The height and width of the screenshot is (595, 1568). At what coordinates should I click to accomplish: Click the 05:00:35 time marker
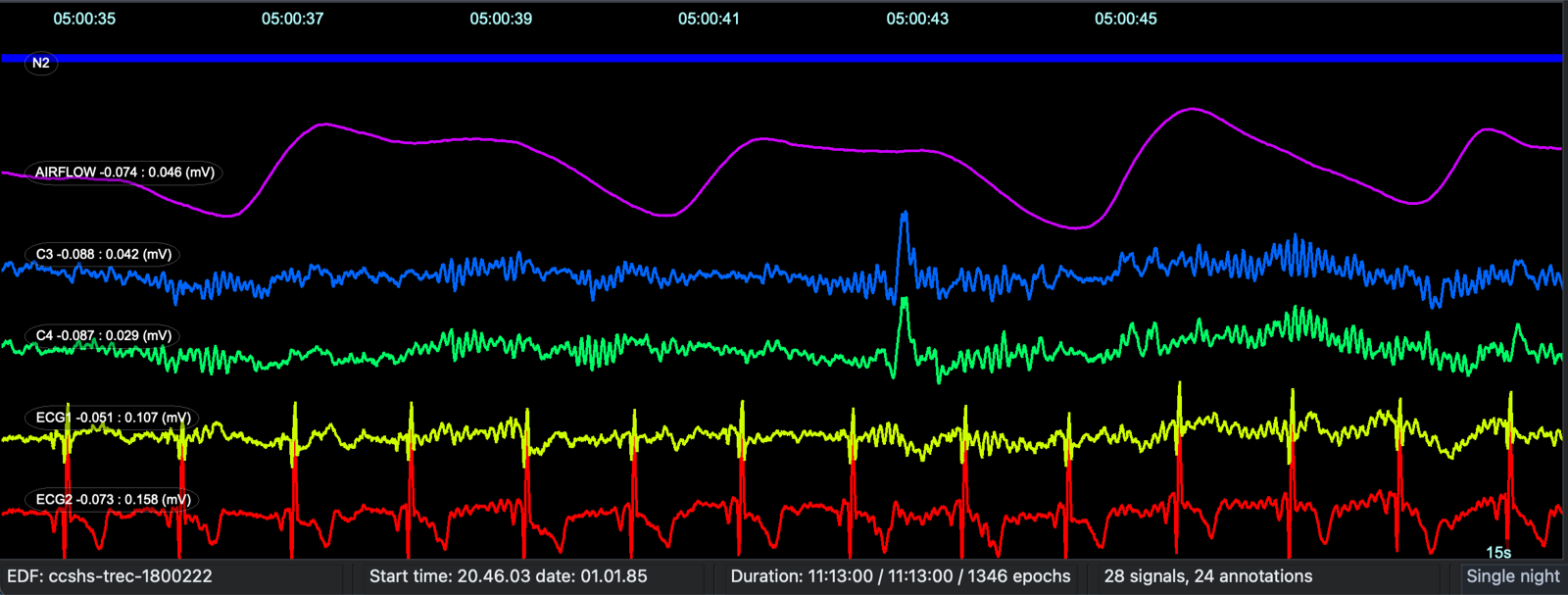click(x=84, y=19)
